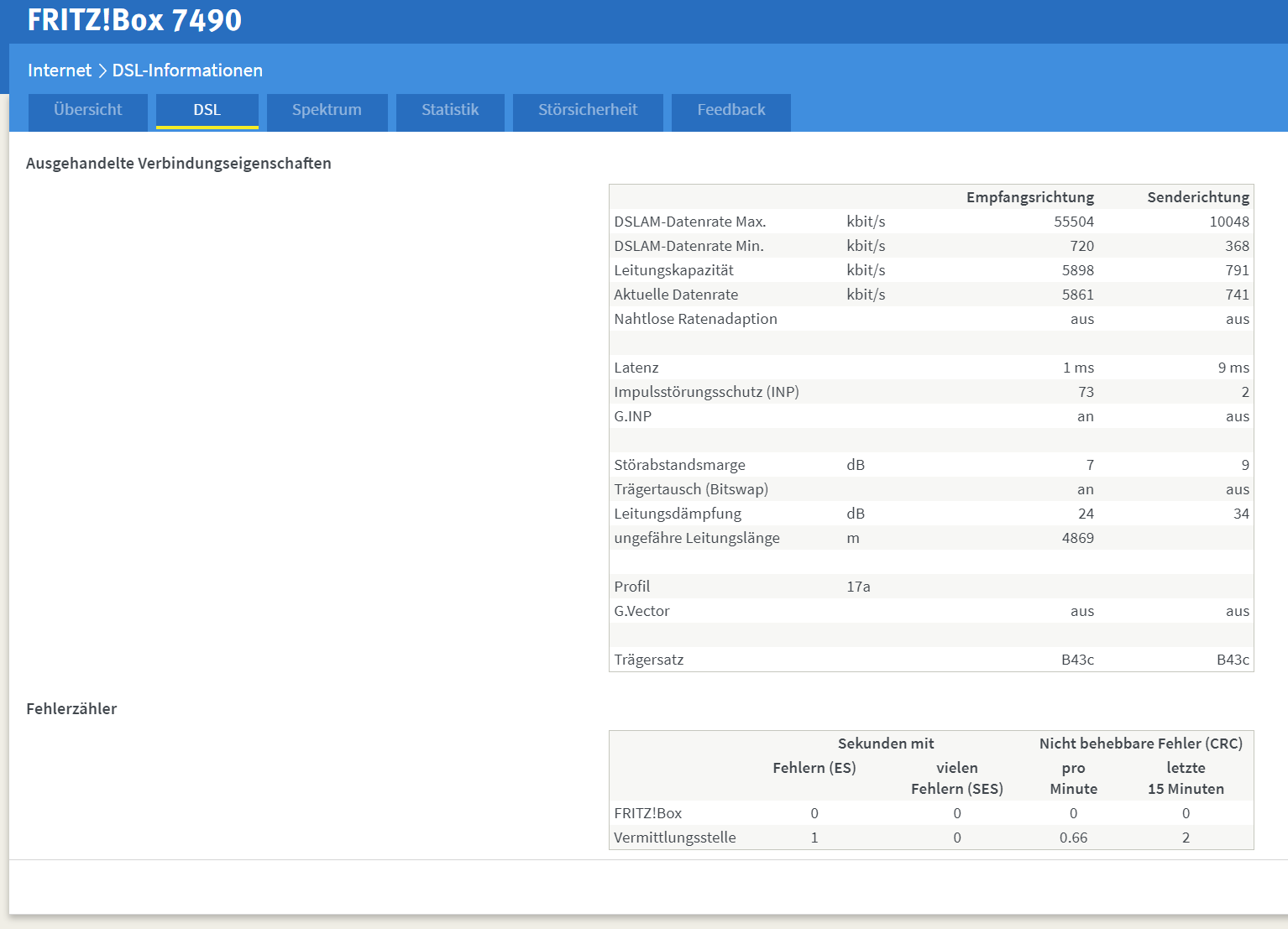The height and width of the screenshot is (929, 1288).
Task: Click the Impulsstörungsschutz (INP) label
Action: [x=706, y=392]
